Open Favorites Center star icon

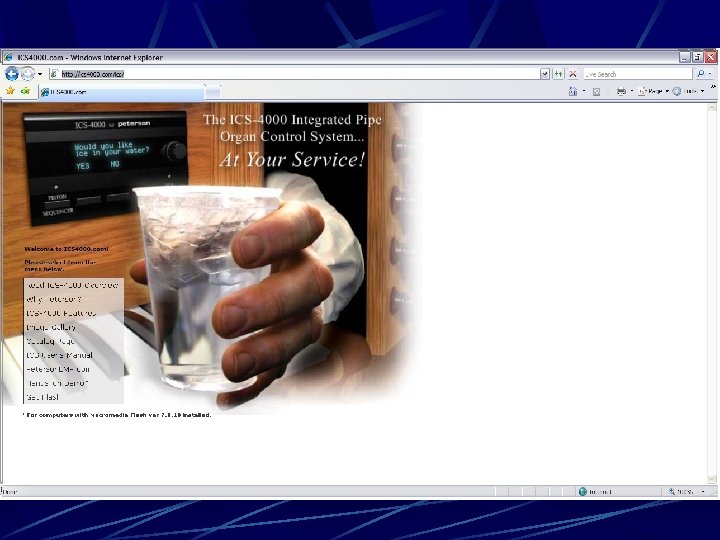pyautogui.click(x=10, y=91)
